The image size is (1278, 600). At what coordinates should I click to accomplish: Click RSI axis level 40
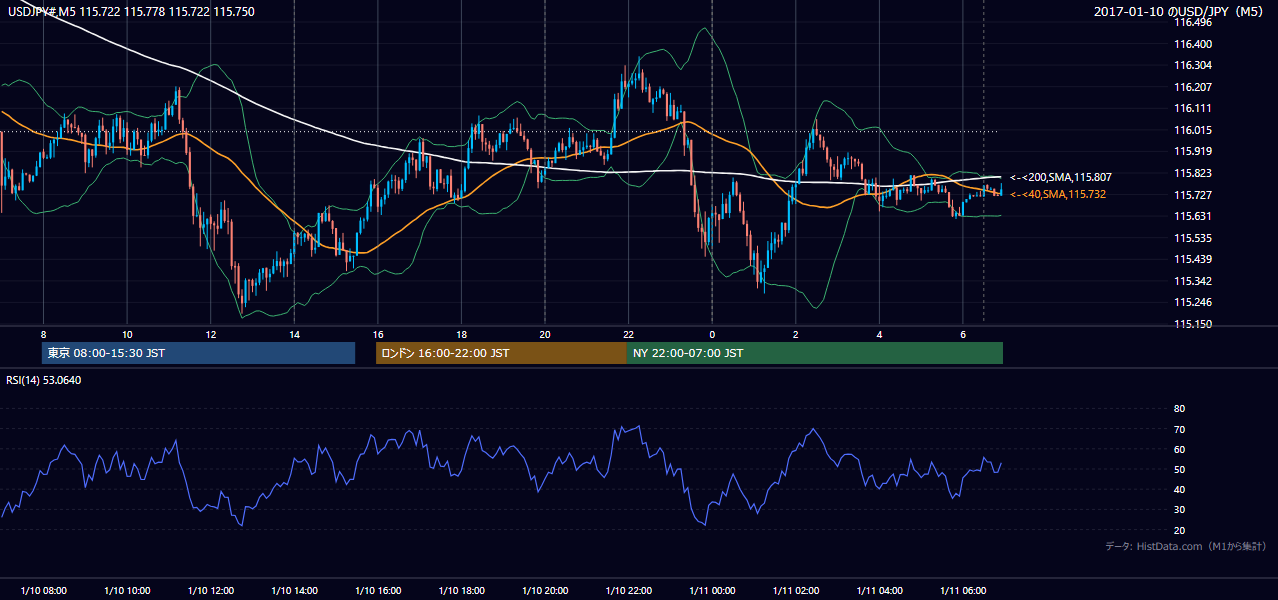coord(1179,490)
